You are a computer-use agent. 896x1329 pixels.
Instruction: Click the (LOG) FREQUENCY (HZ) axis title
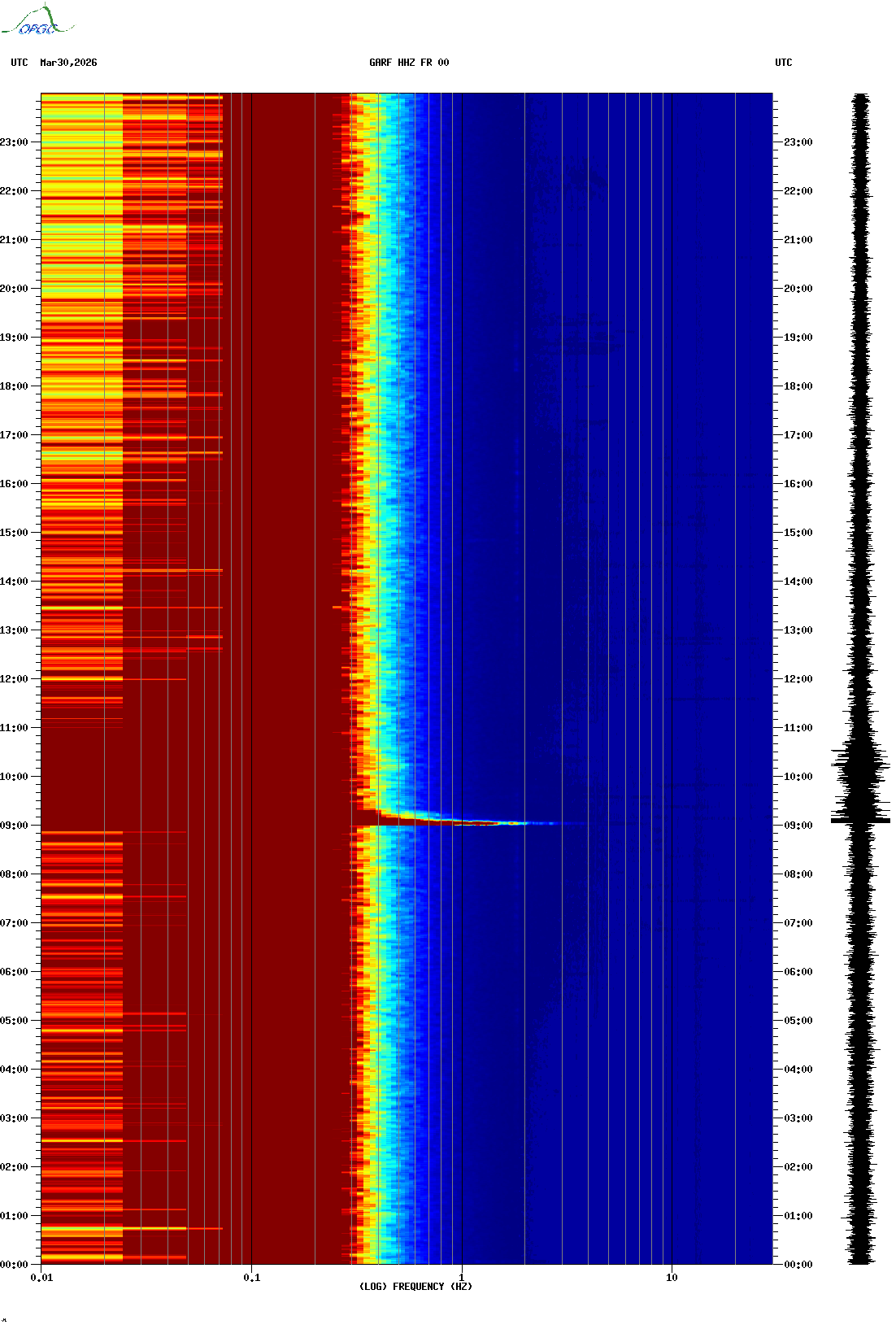click(x=415, y=1287)
